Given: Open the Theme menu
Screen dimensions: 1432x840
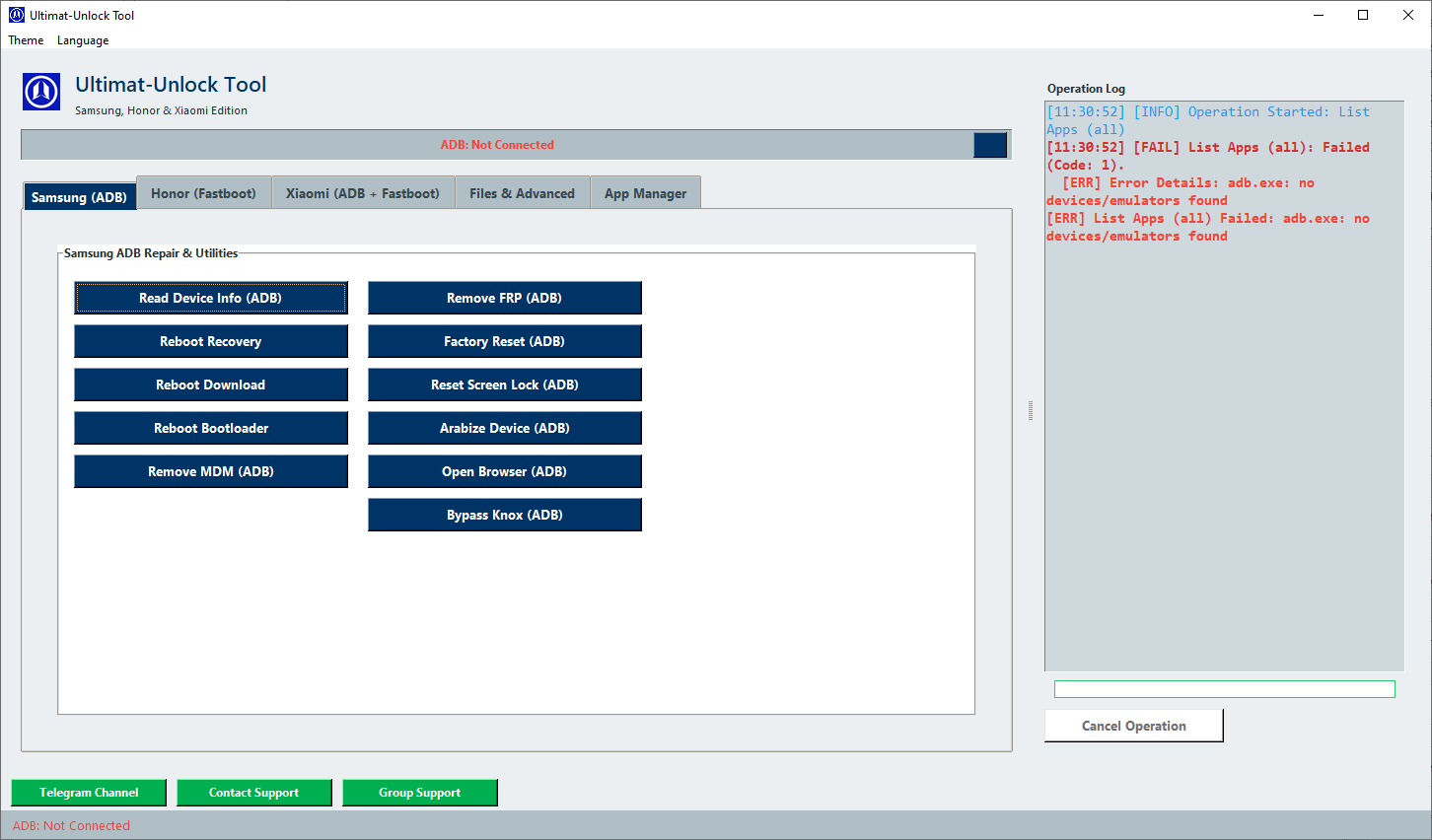Looking at the screenshot, I should tap(25, 40).
